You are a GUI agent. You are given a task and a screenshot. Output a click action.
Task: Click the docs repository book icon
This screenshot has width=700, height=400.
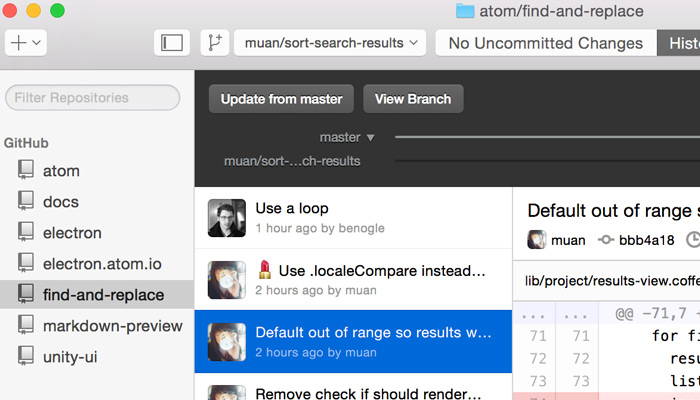[x=26, y=201]
